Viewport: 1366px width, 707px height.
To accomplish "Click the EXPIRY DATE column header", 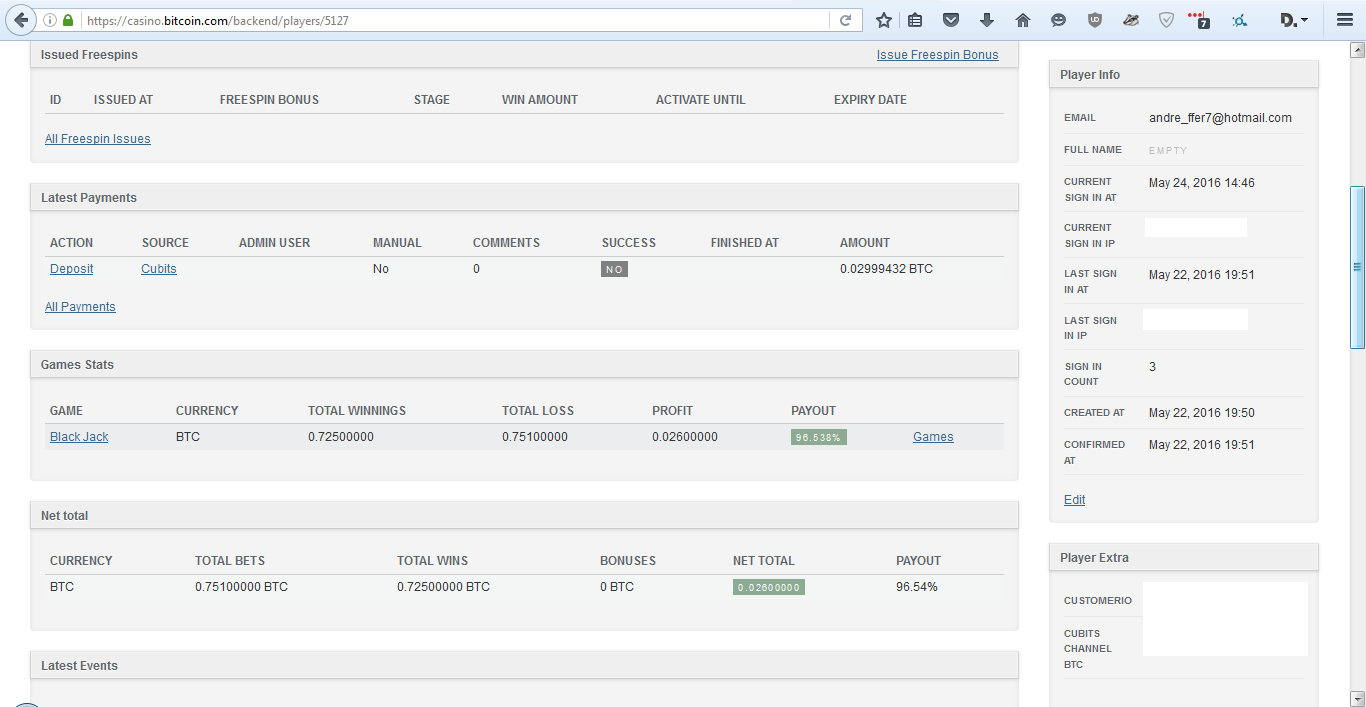I will [870, 100].
